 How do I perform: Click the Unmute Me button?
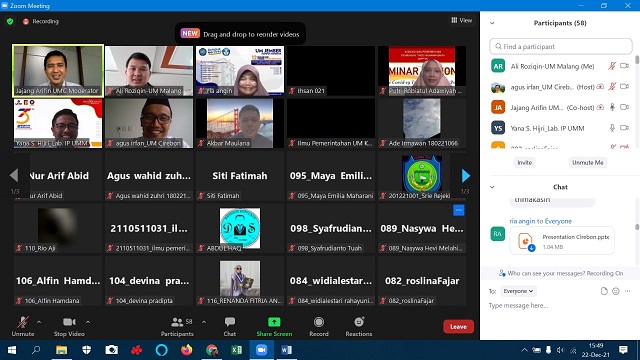coord(587,162)
